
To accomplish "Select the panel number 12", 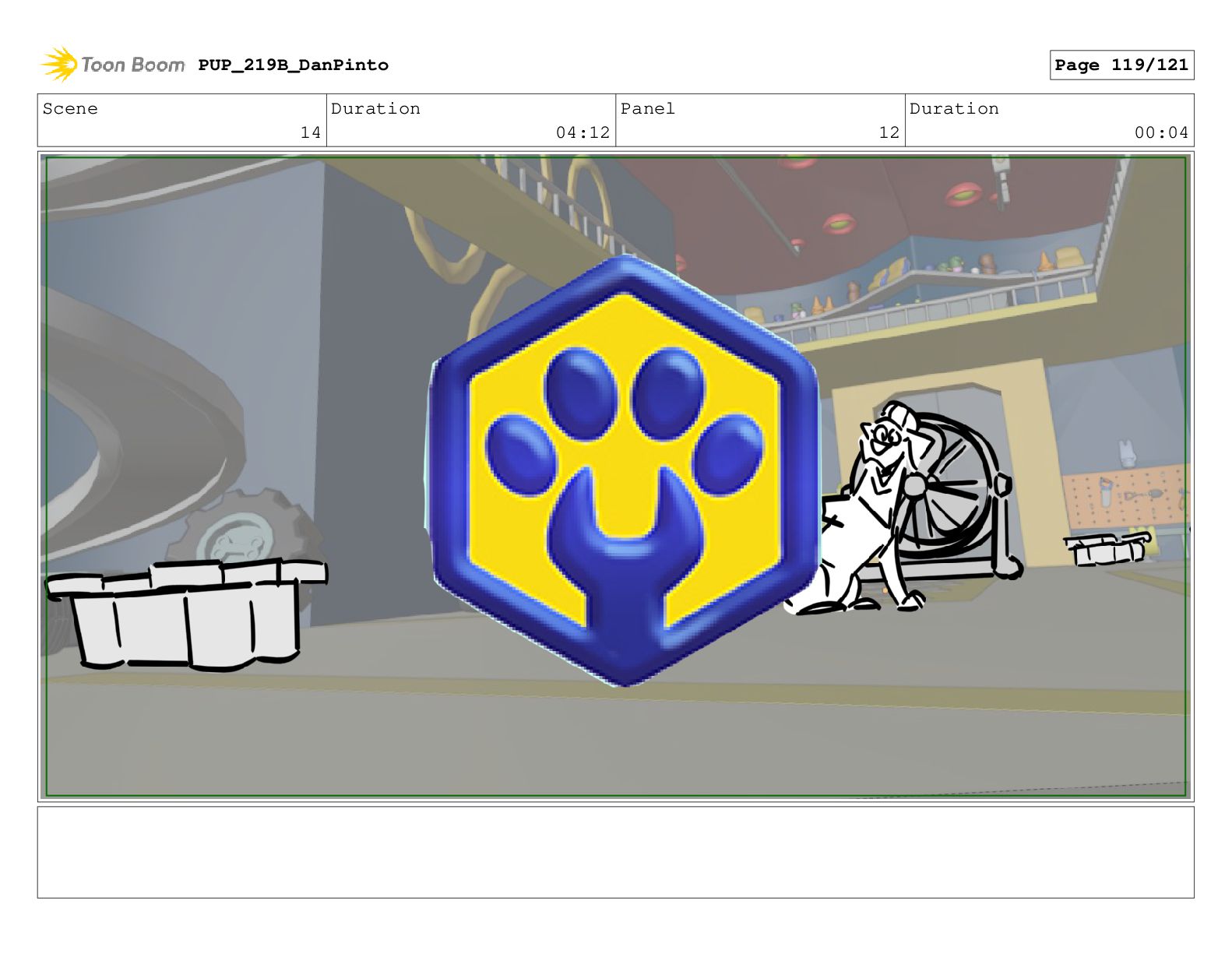I will click(x=889, y=132).
